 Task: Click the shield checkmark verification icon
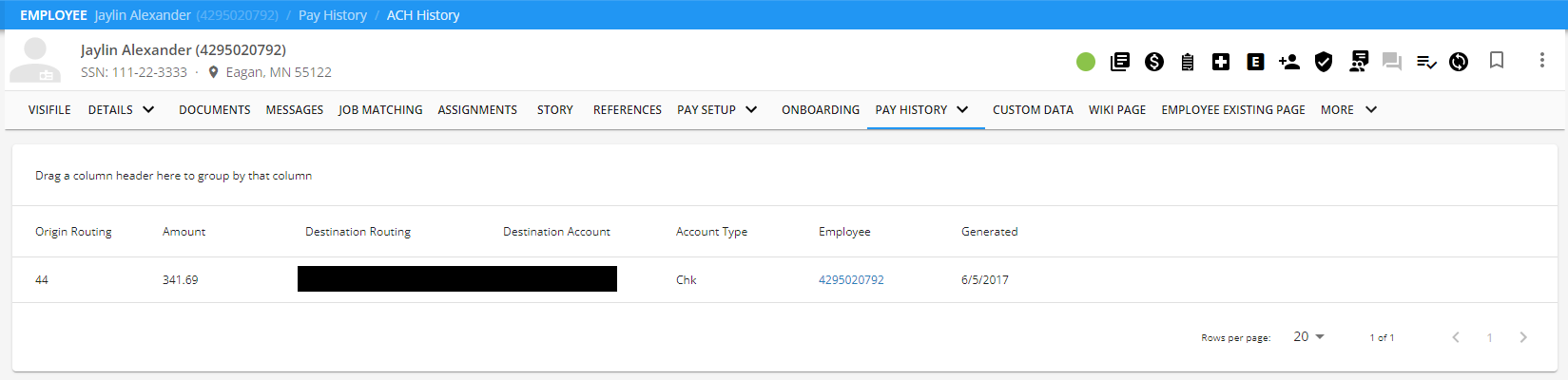tap(1323, 62)
